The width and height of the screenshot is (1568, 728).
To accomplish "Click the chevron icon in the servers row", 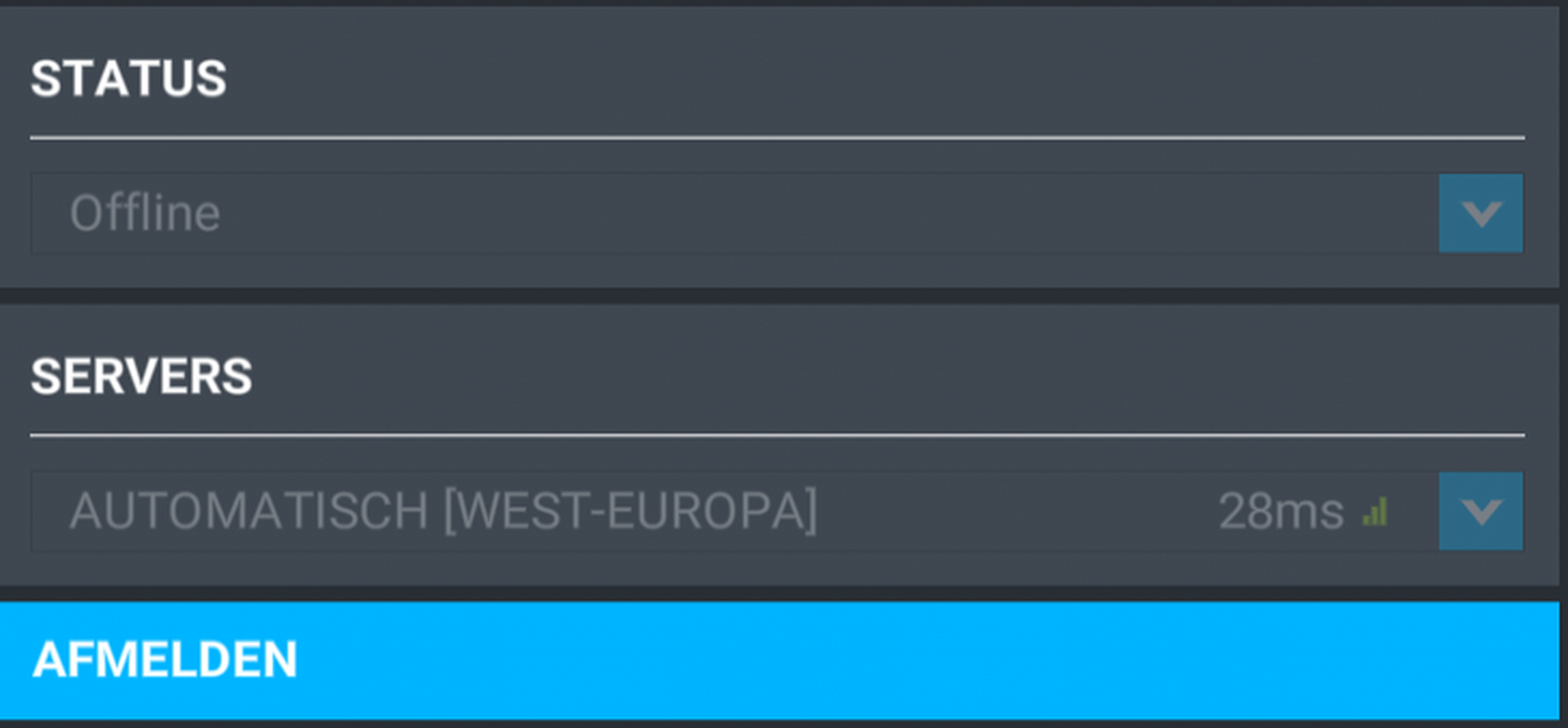I will click(x=1481, y=512).
